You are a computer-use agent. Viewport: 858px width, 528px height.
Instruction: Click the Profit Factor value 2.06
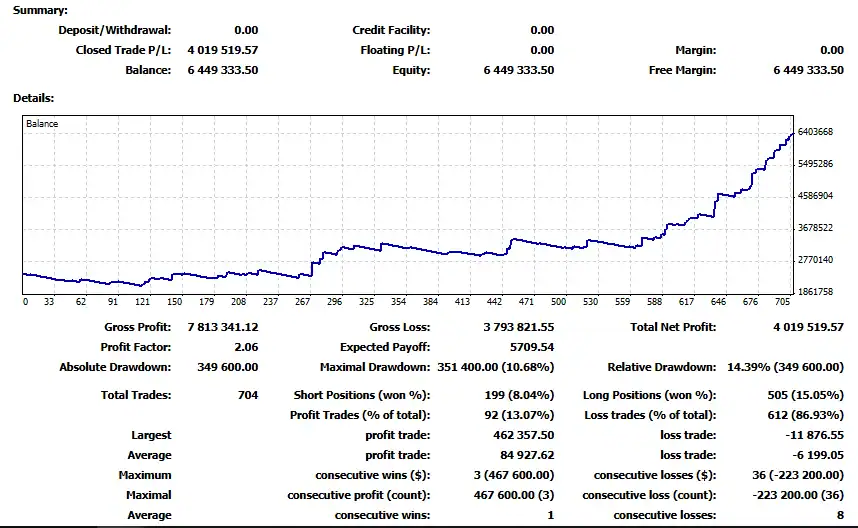[246, 347]
